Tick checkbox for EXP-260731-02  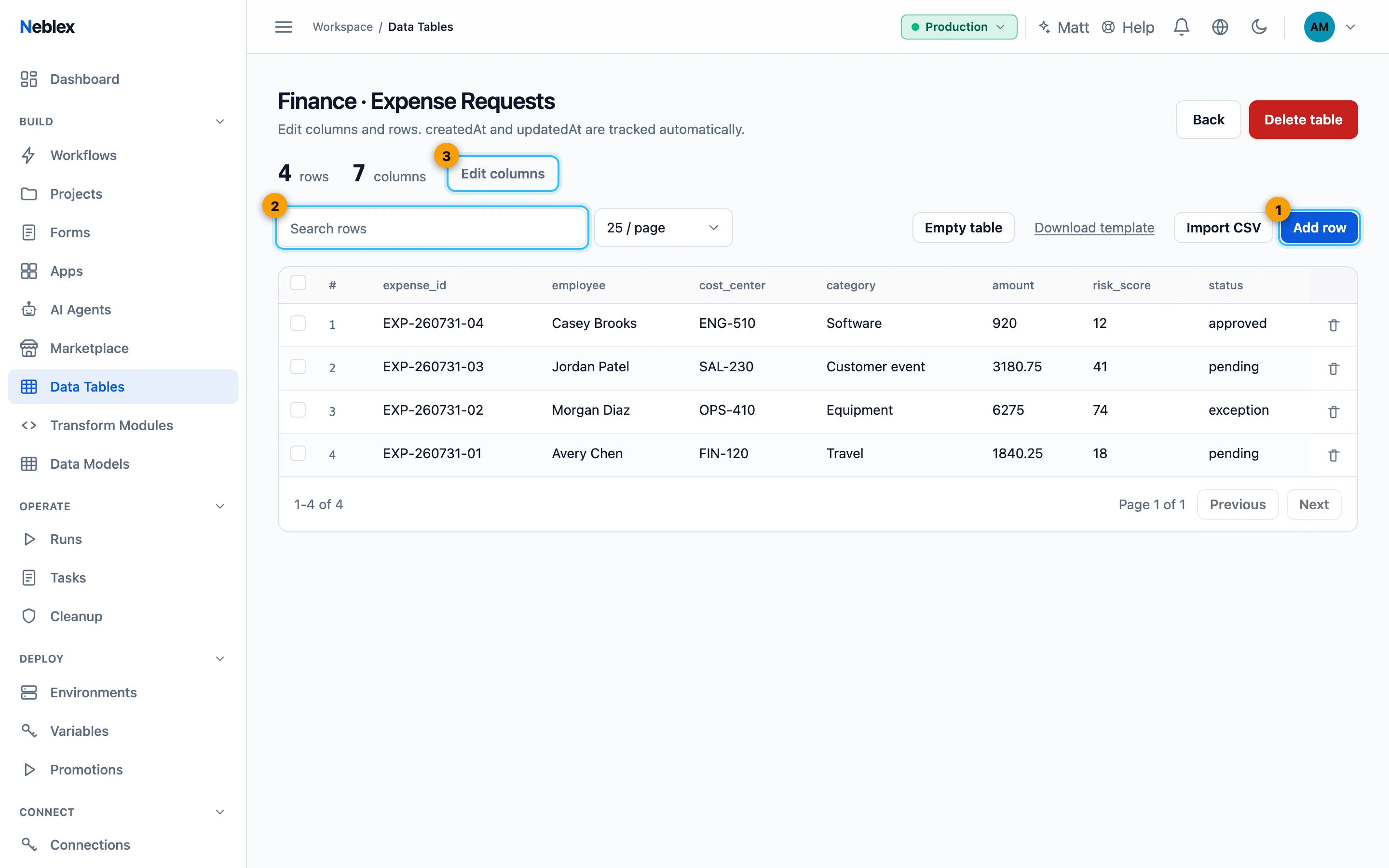click(x=298, y=410)
